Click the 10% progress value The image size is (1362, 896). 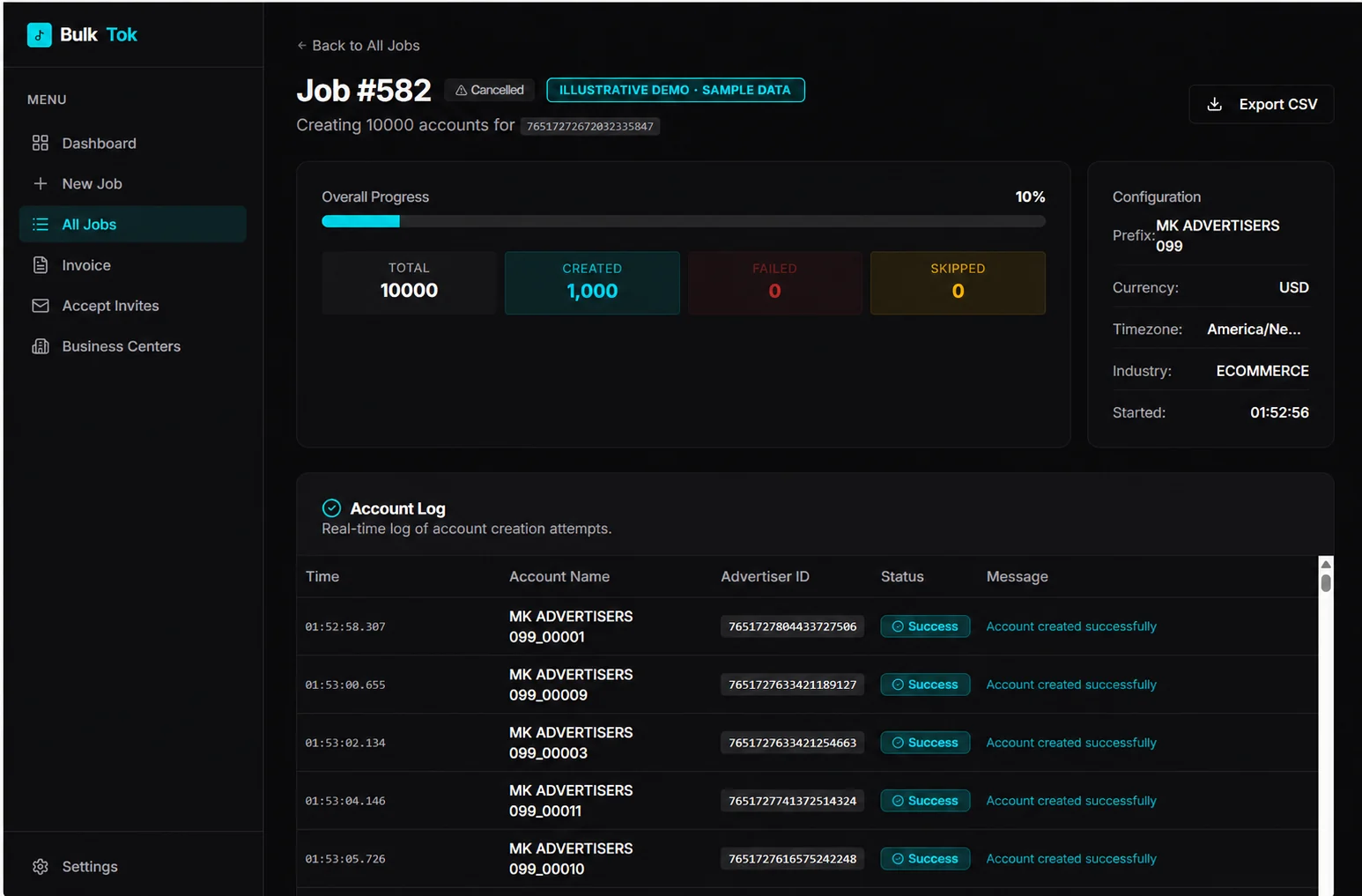[x=1030, y=196]
